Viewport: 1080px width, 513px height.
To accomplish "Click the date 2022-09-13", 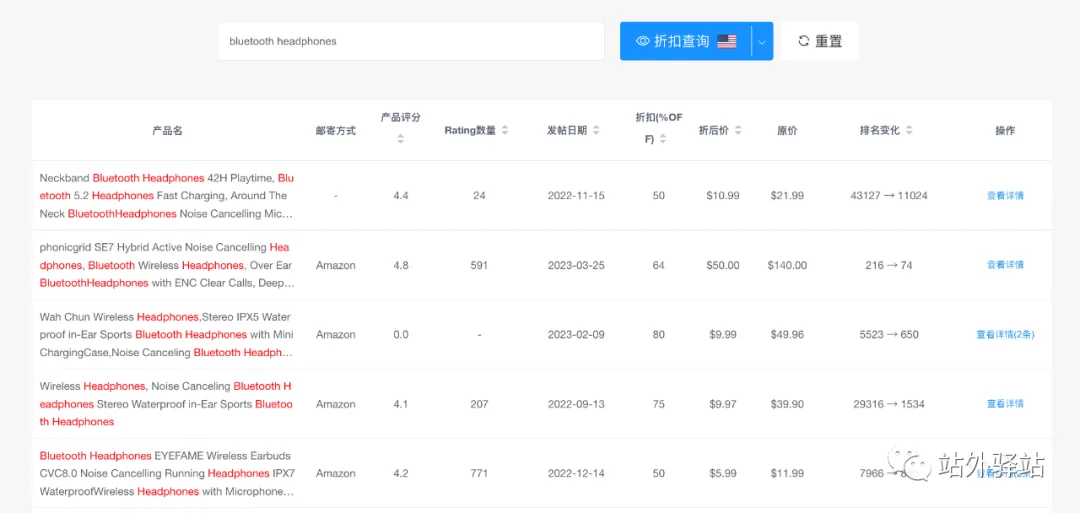I will [x=576, y=404].
